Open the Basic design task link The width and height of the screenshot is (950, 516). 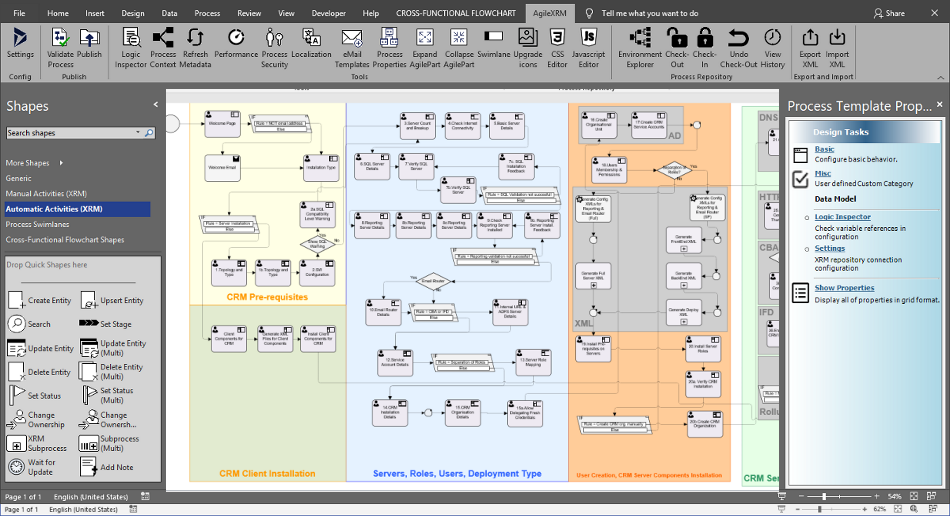point(824,149)
